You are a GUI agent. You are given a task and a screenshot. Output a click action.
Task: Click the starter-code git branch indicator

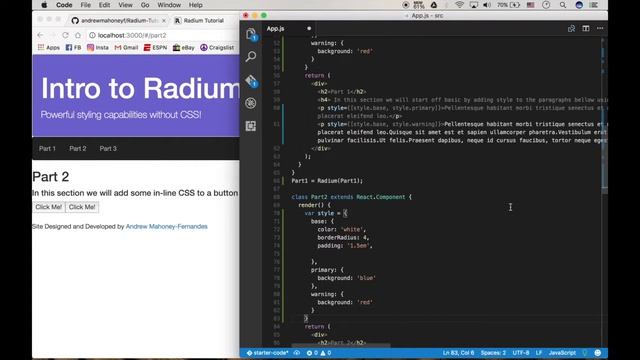267,353
